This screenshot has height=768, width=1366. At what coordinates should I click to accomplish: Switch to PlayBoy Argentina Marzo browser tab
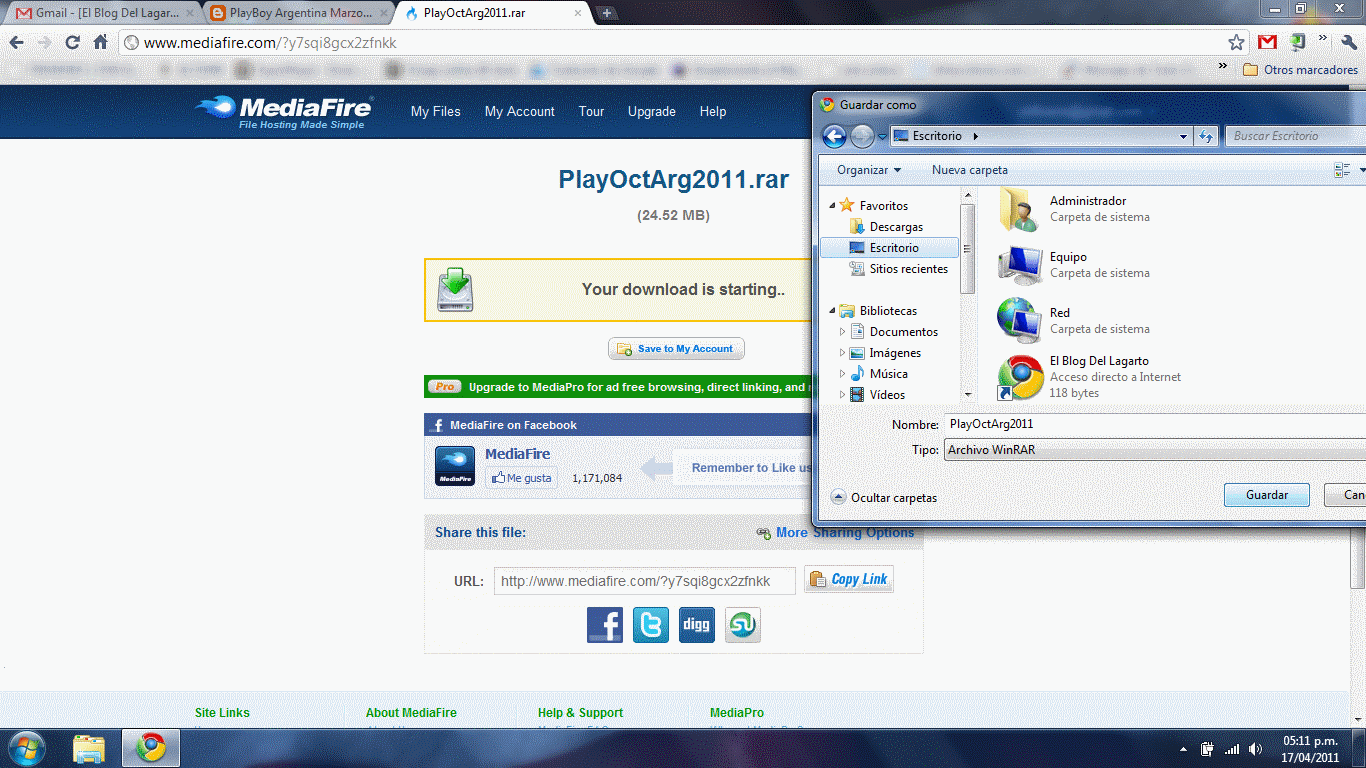297,13
